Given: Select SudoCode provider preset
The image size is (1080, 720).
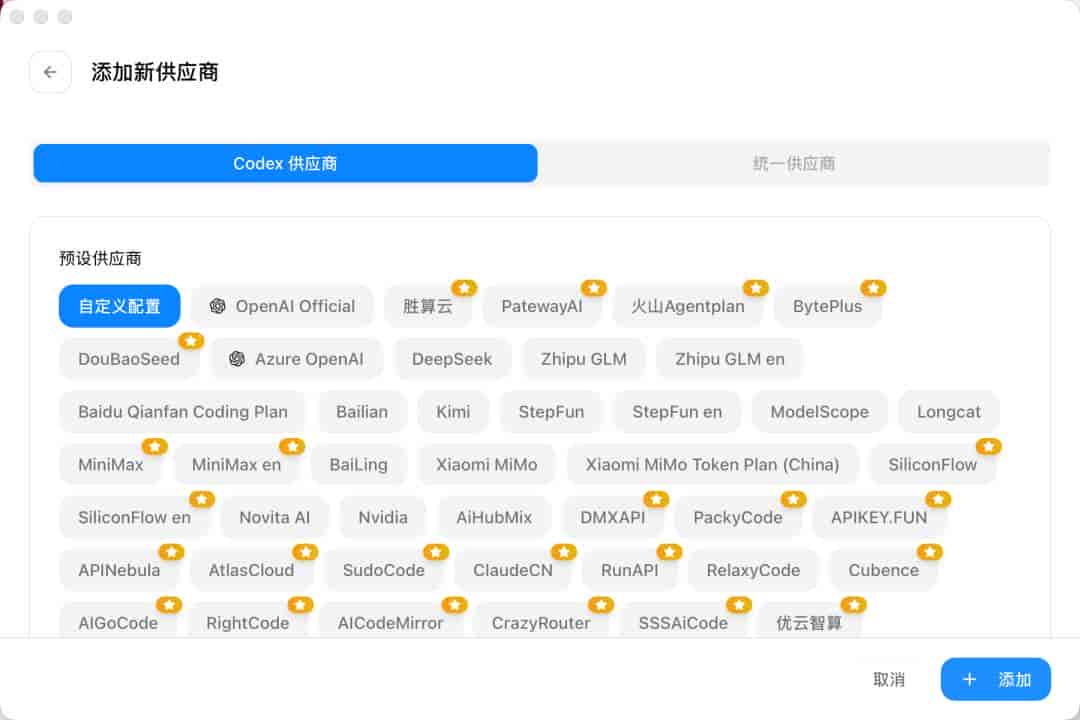Looking at the screenshot, I should pos(384,570).
